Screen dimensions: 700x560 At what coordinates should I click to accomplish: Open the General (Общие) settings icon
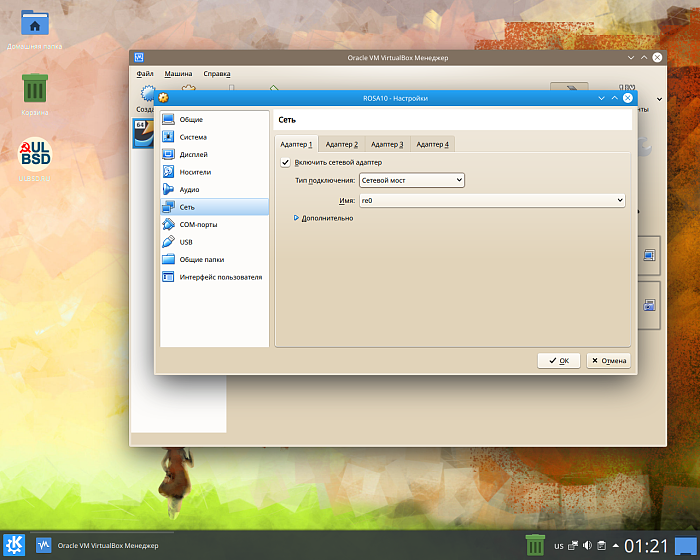(168, 119)
